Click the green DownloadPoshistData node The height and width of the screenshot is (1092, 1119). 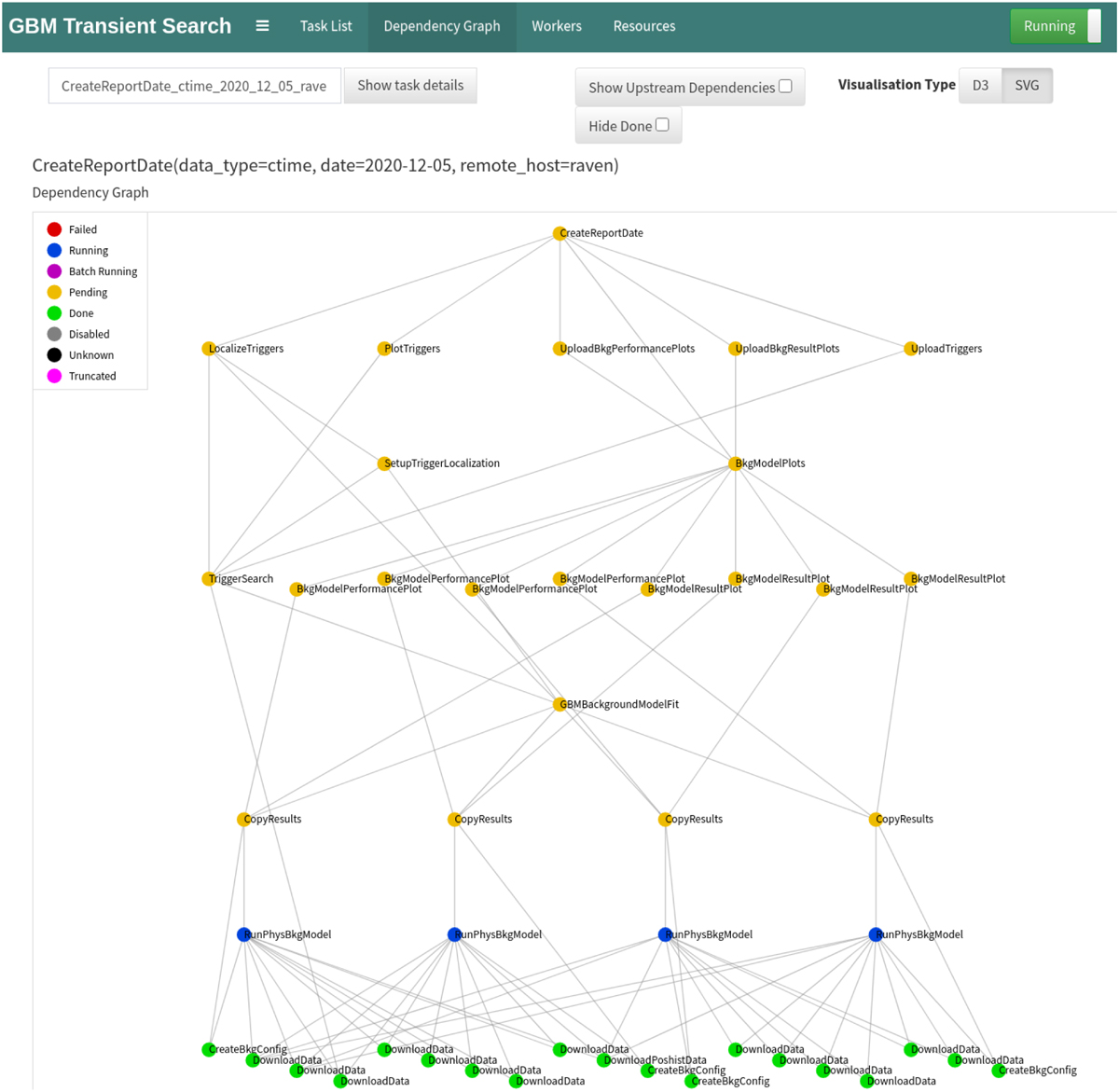603,1060
